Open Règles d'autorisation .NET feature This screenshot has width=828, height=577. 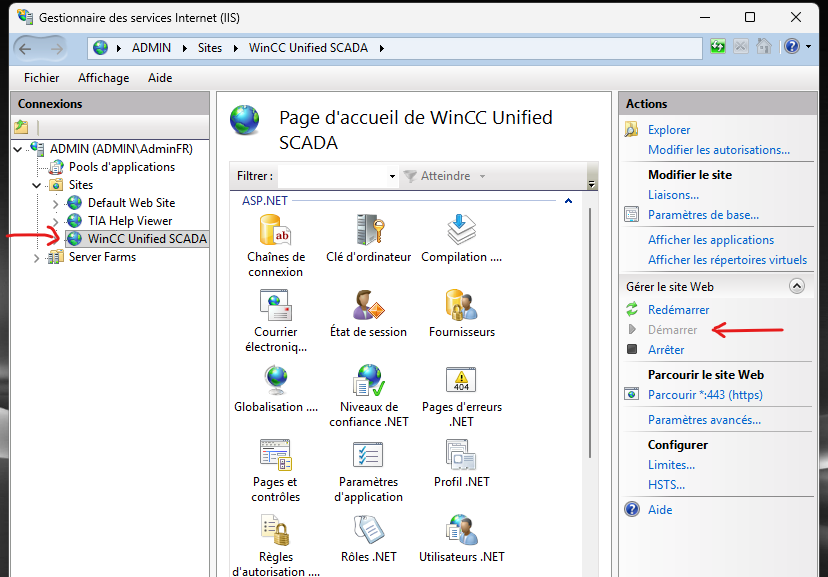point(276,545)
